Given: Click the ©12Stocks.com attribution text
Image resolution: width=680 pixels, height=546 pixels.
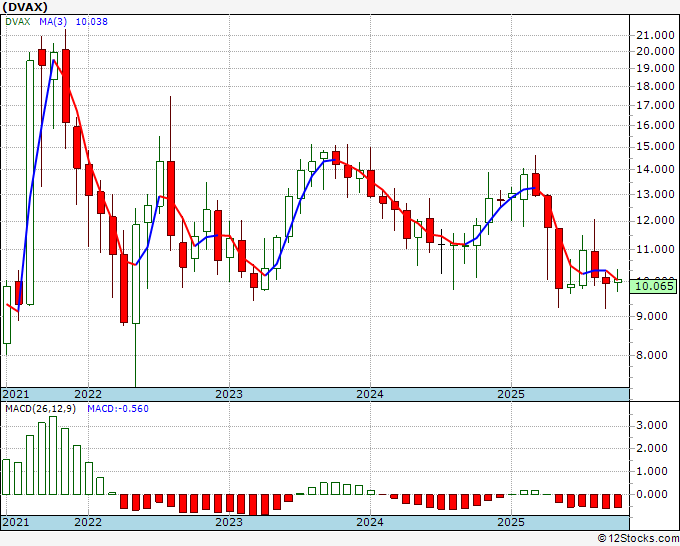Looking at the screenshot, I should 638,539.
